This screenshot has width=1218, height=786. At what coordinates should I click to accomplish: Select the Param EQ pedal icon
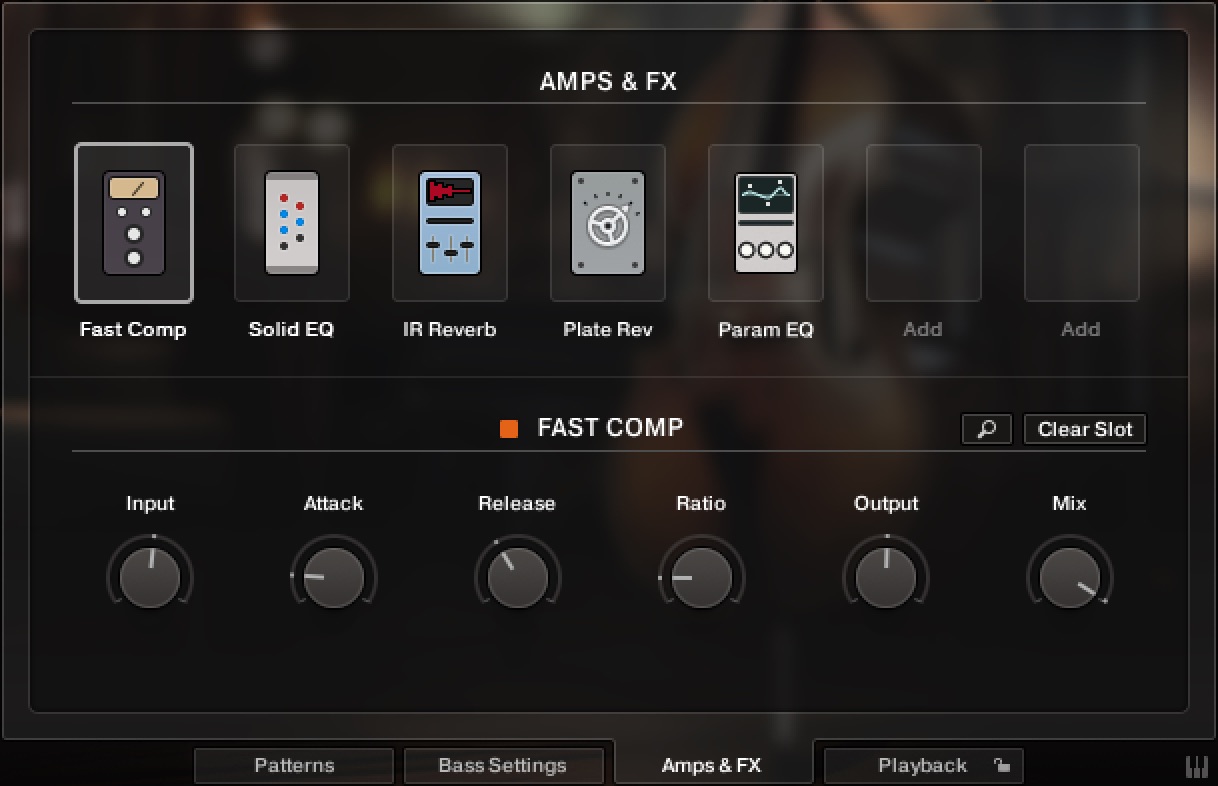click(x=765, y=222)
